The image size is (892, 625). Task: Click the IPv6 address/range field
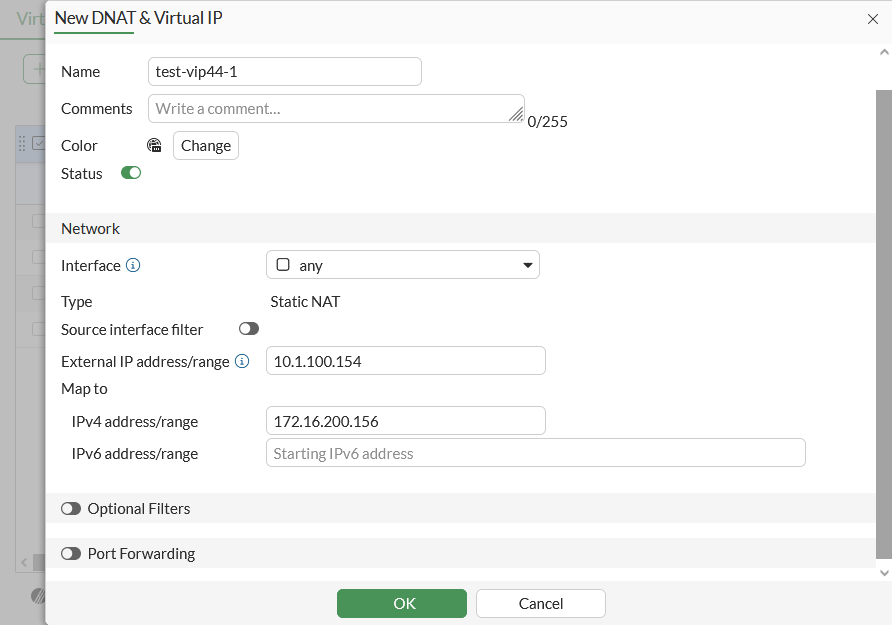point(535,452)
